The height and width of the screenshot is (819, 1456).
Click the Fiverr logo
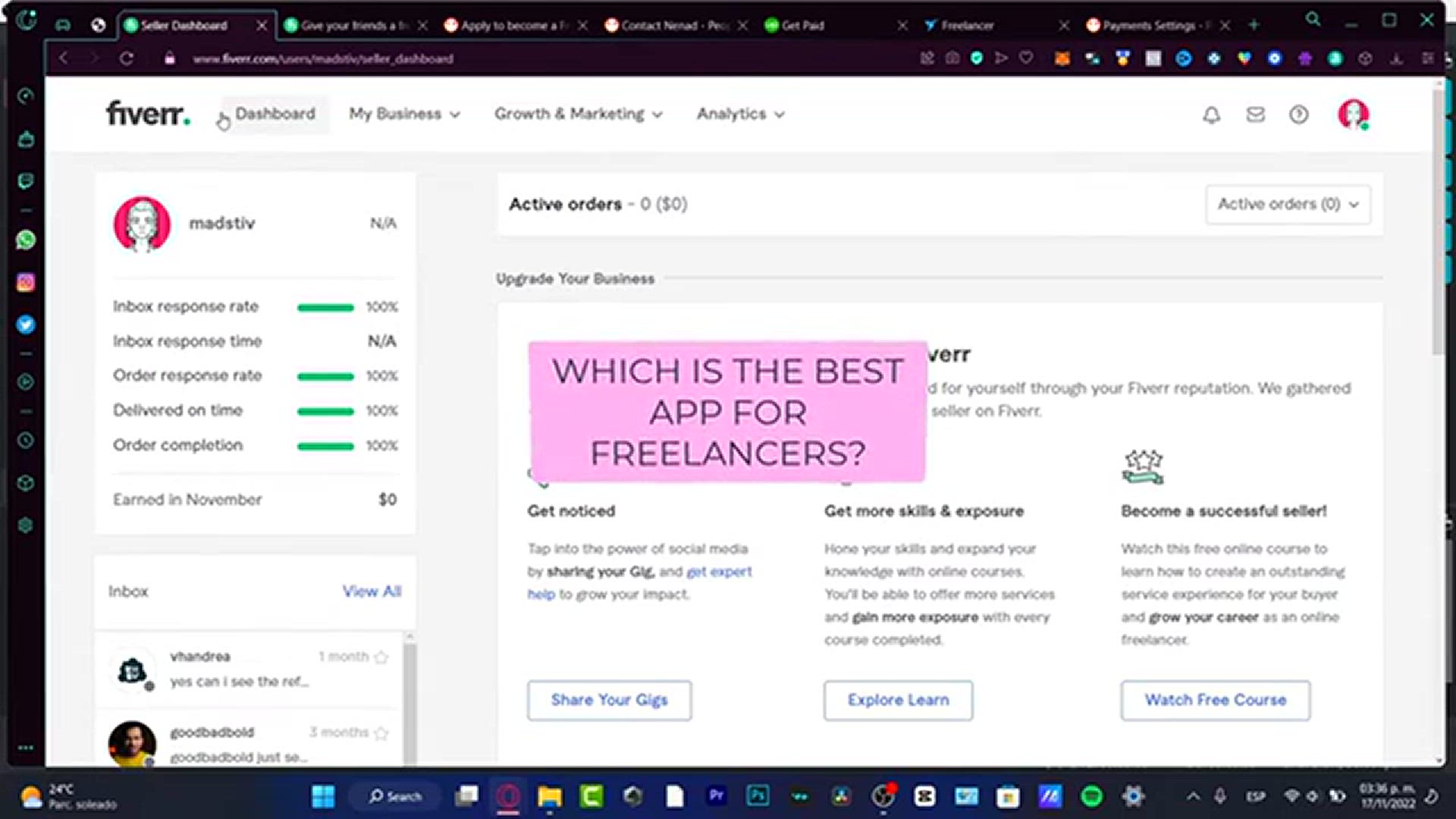(x=148, y=114)
